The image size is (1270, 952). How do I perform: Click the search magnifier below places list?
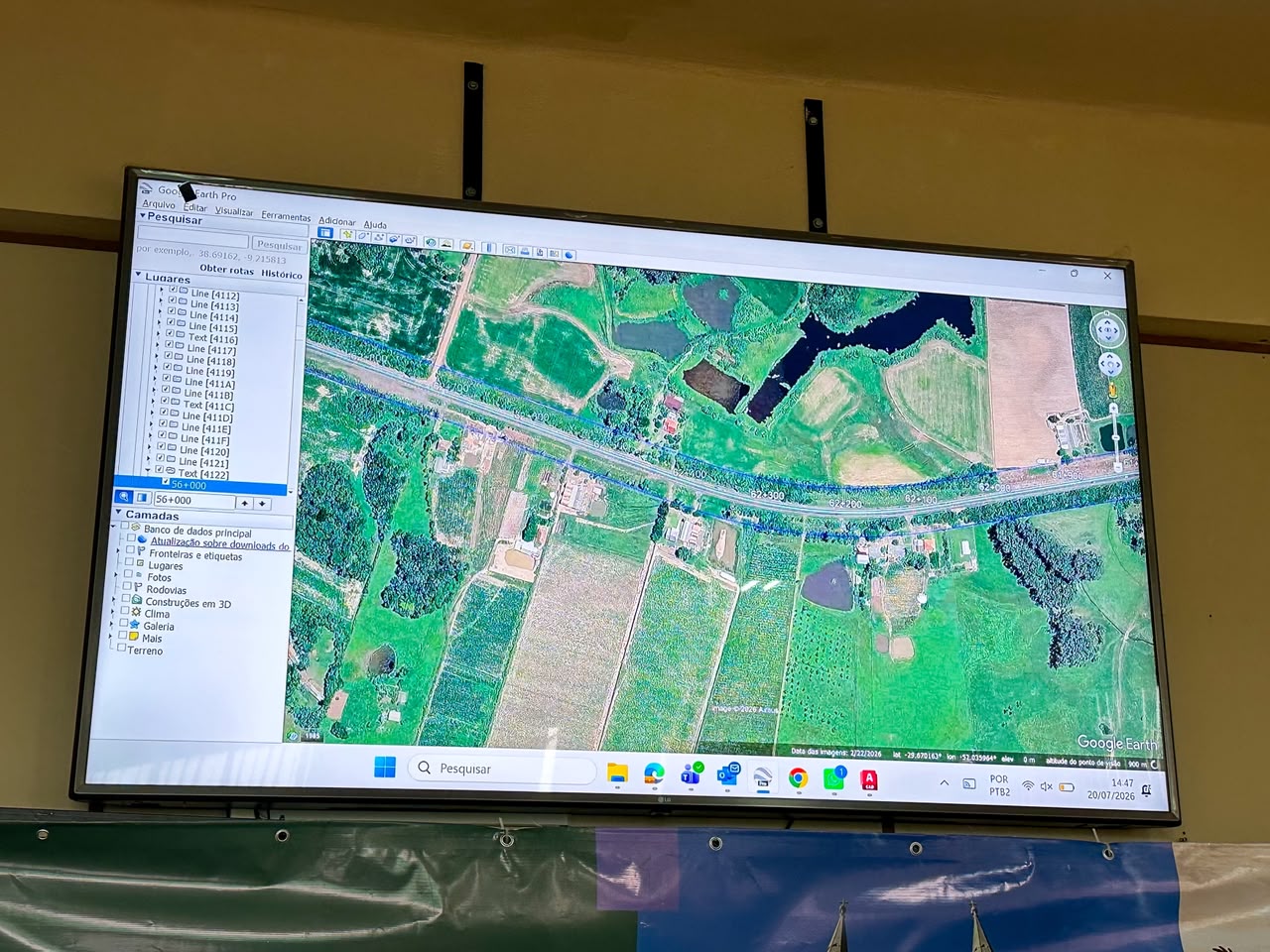coord(124,497)
